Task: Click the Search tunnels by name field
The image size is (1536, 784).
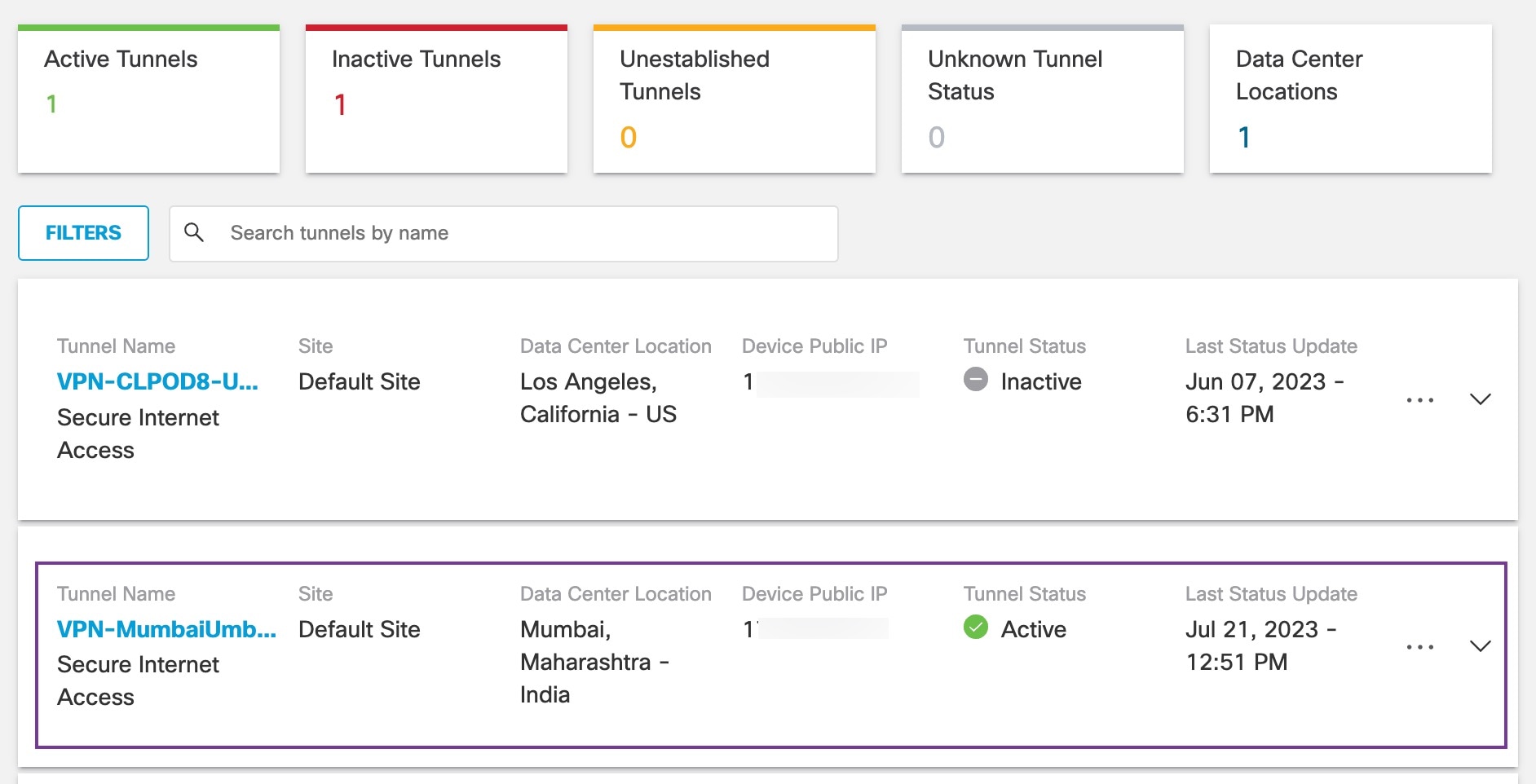Action: (505, 233)
